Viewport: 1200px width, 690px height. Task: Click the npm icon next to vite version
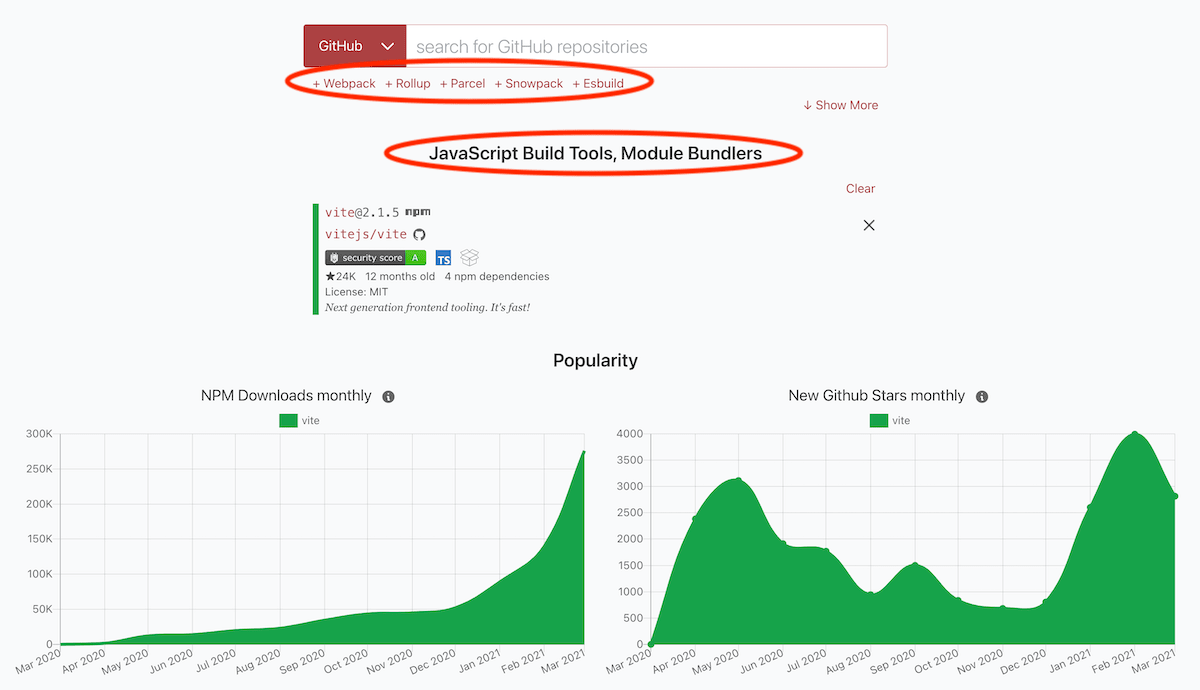pyautogui.click(x=417, y=212)
